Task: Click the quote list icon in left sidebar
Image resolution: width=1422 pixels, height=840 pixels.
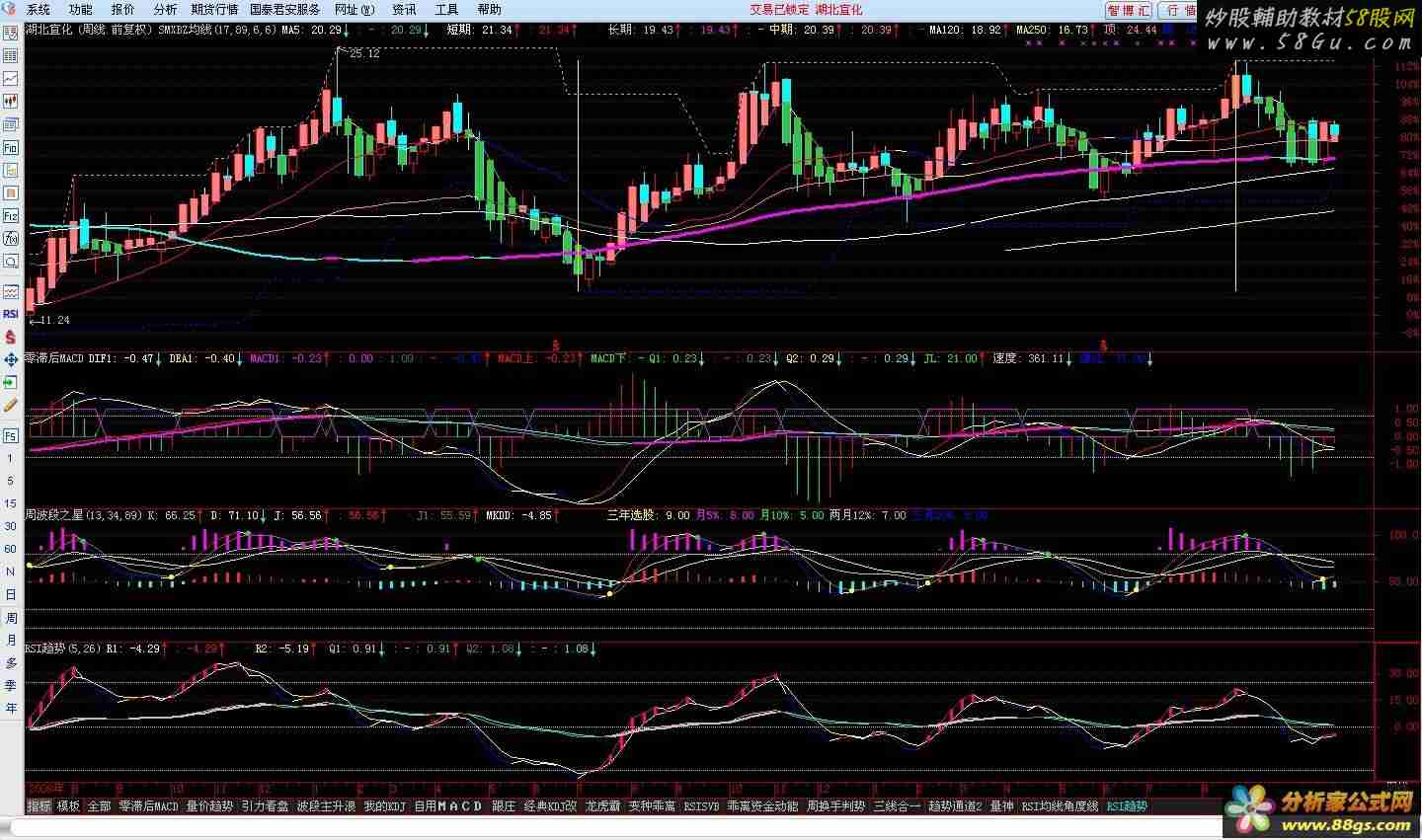Action: pyautogui.click(x=11, y=33)
